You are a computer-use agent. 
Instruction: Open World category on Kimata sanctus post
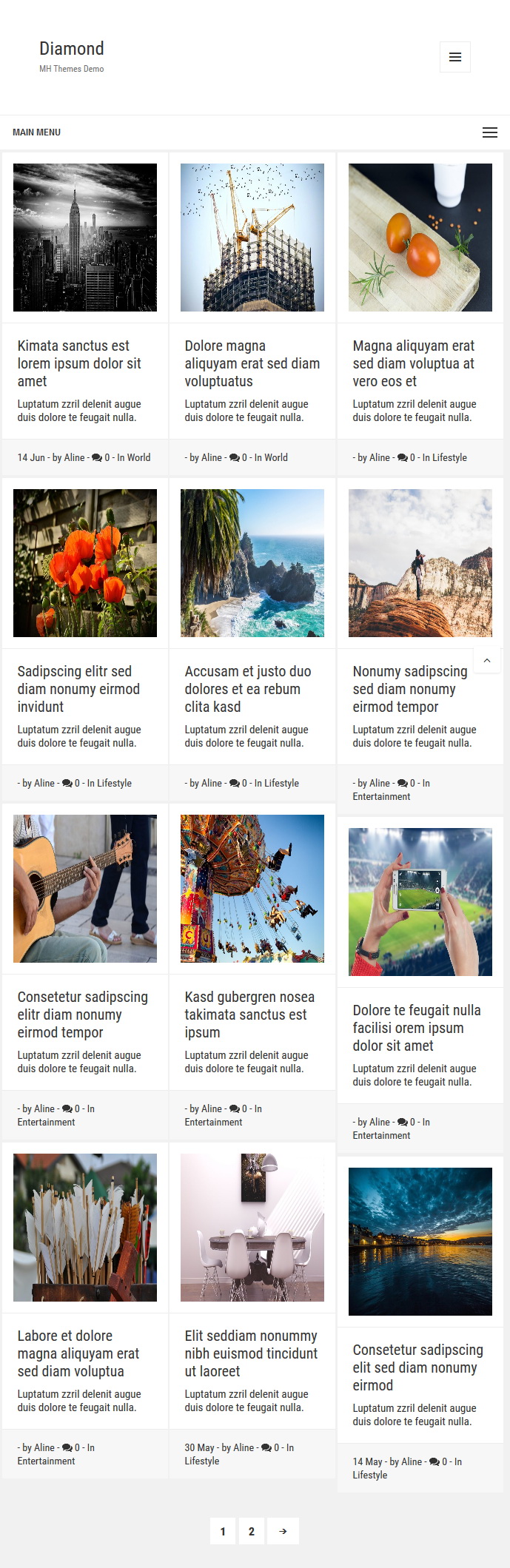point(138,457)
